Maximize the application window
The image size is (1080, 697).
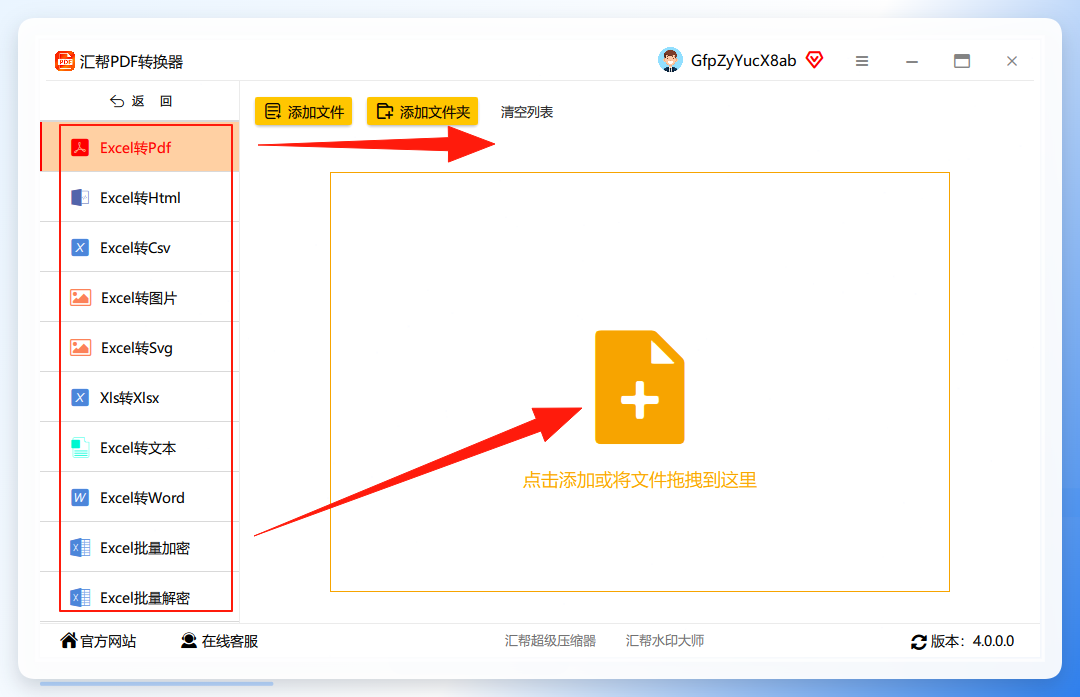[x=962, y=61]
